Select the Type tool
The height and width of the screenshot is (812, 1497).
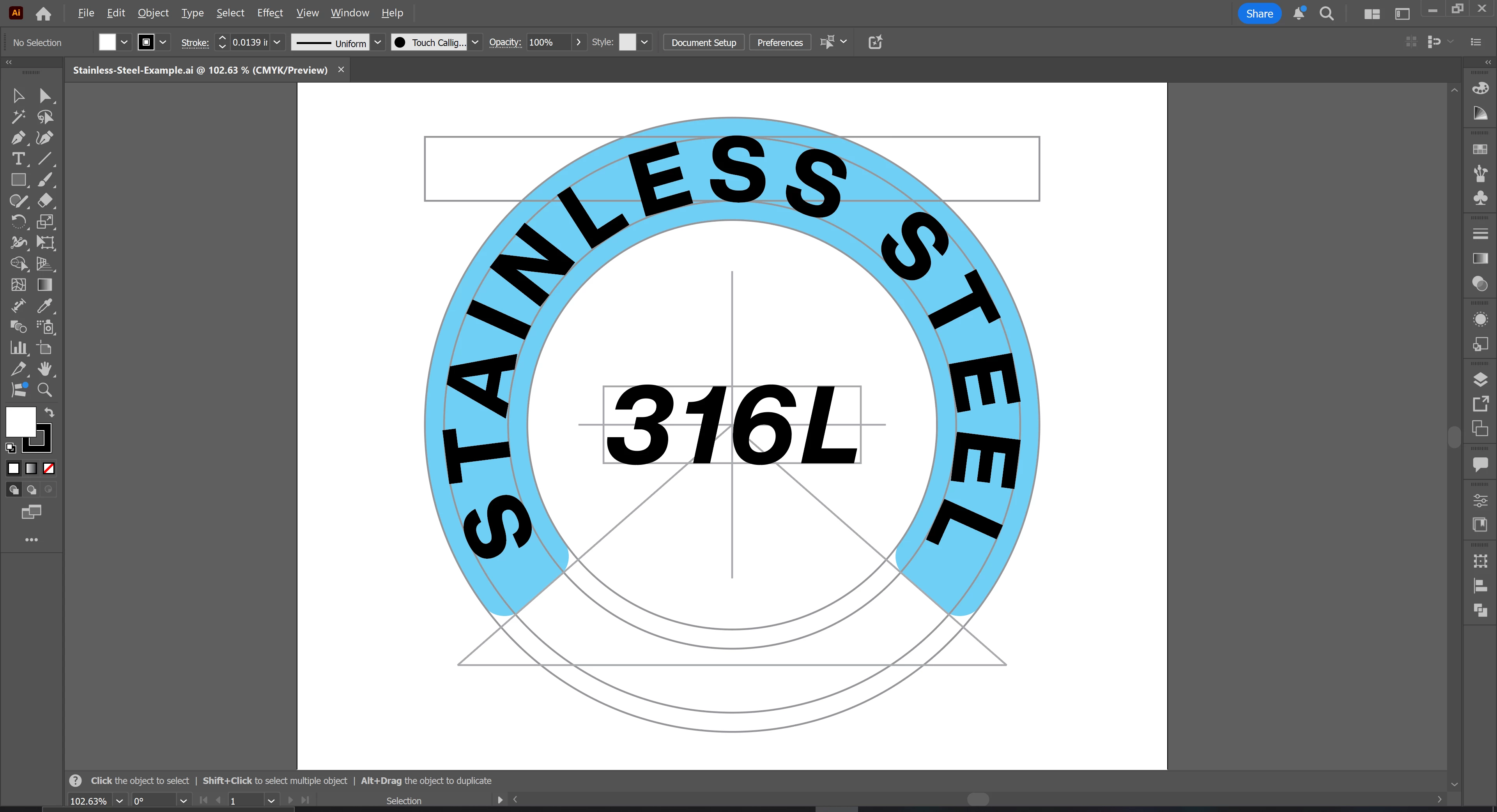pyautogui.click(x=18, y=159)
